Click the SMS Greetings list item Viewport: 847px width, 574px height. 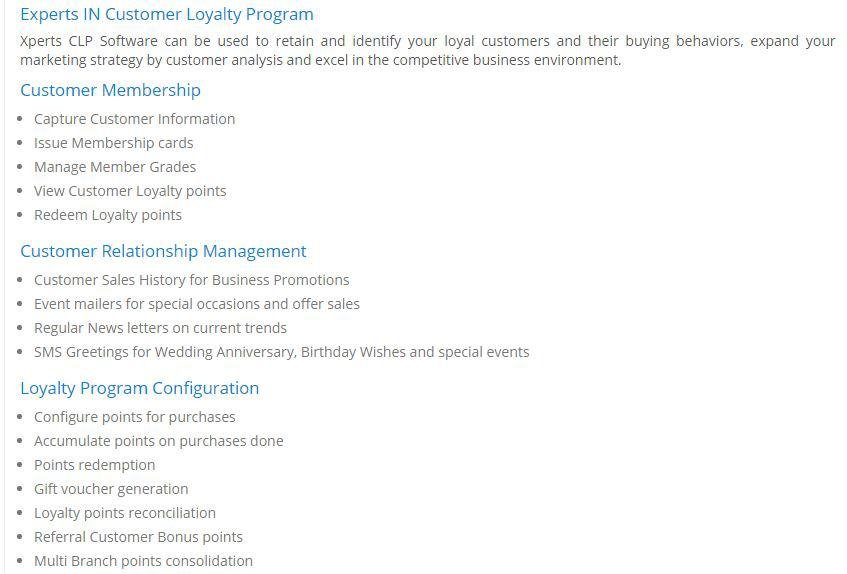click(281, 352)
